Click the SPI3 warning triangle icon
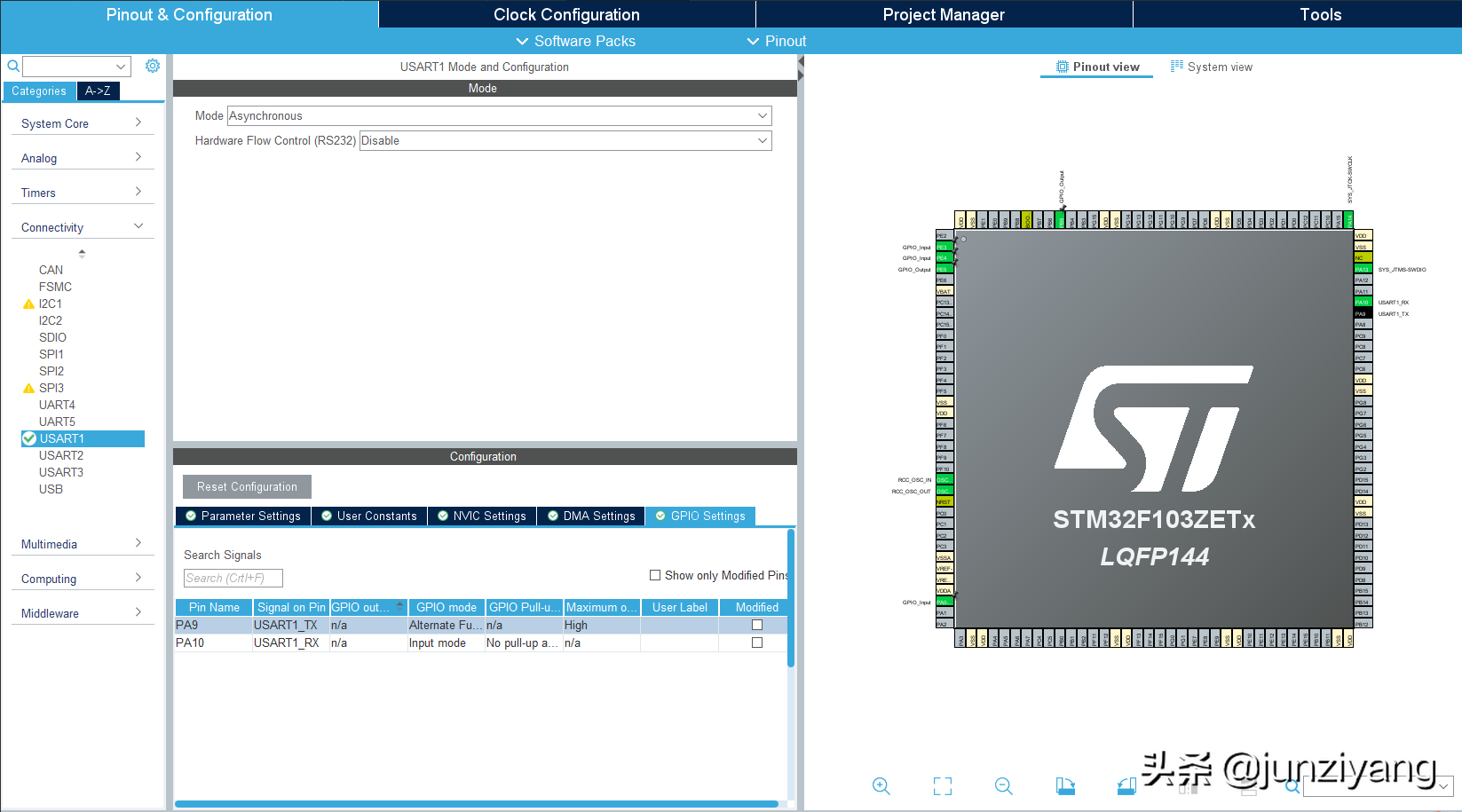Screen dimensions: 1462x812 click(x=28, y=389)
